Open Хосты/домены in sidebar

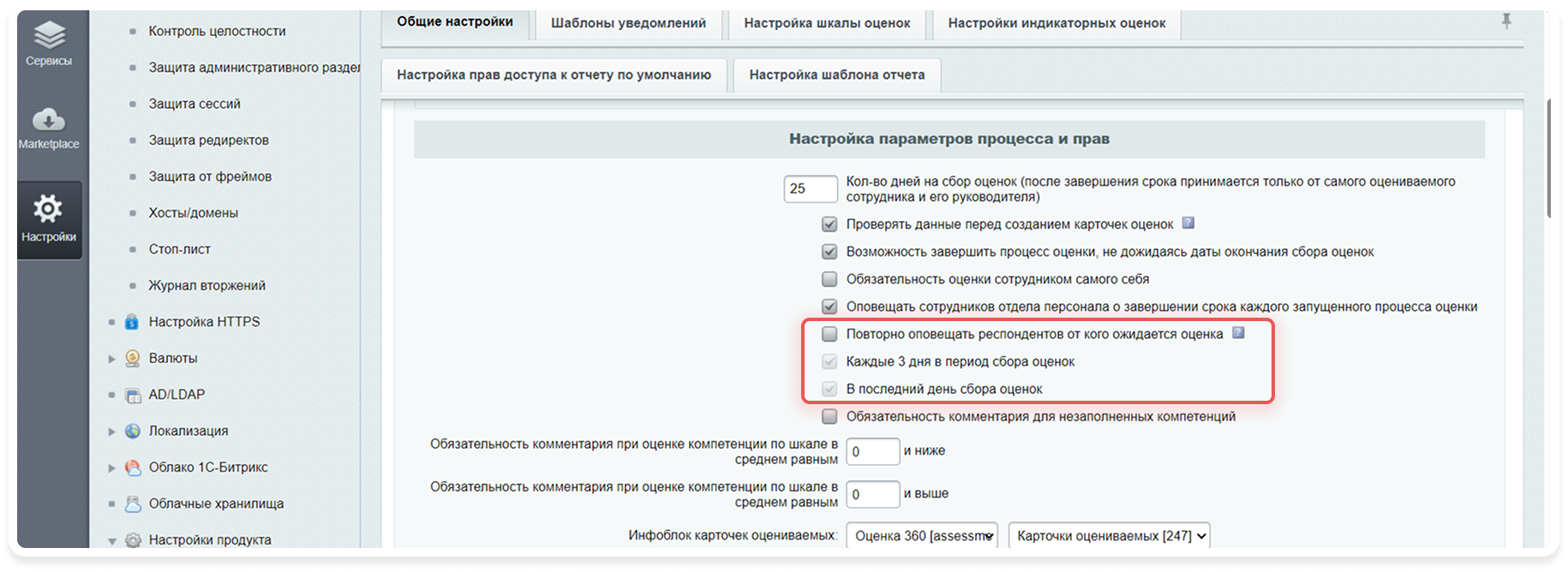[194, 213]
